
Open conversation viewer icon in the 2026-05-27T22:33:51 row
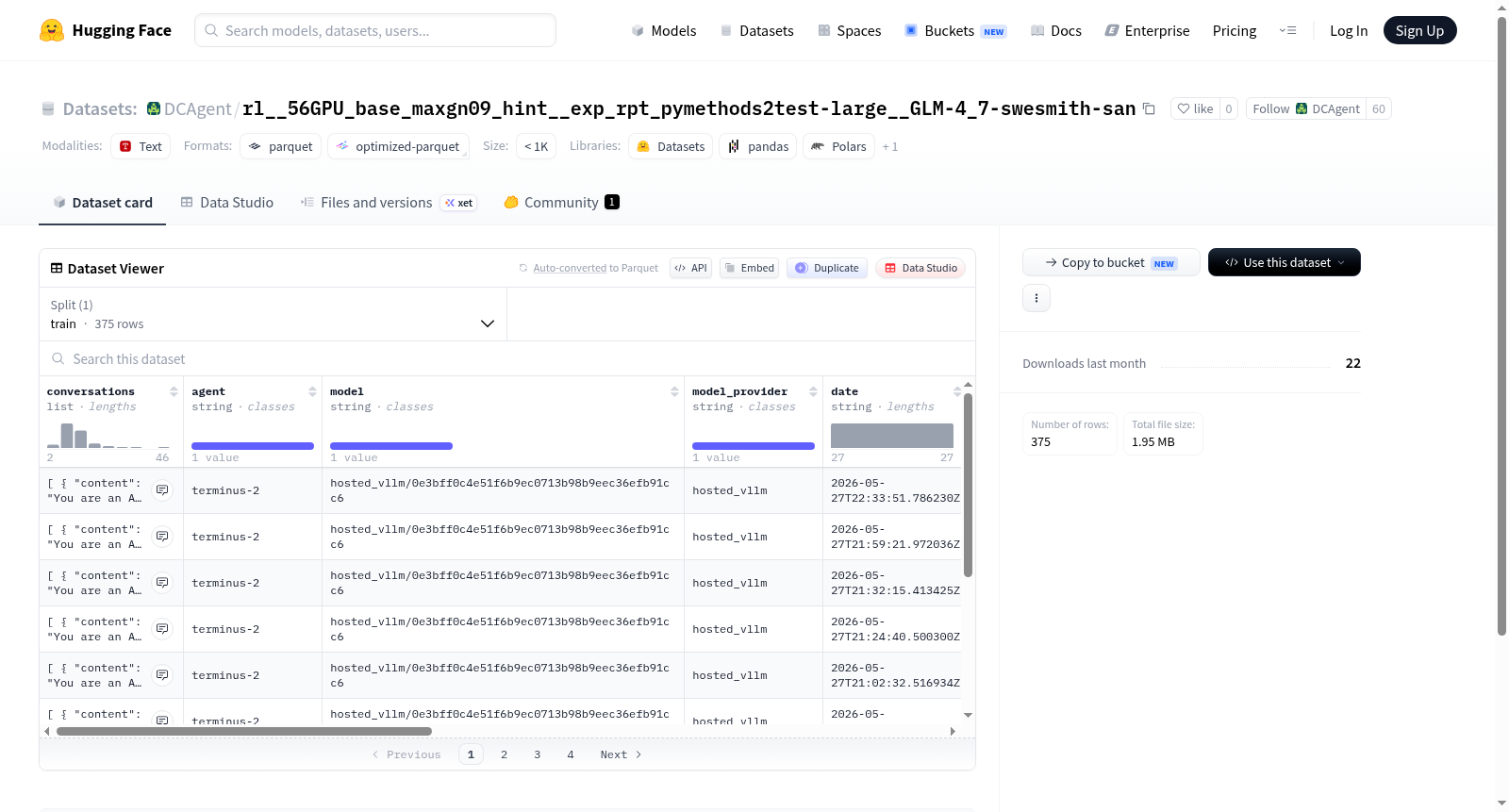162,490
